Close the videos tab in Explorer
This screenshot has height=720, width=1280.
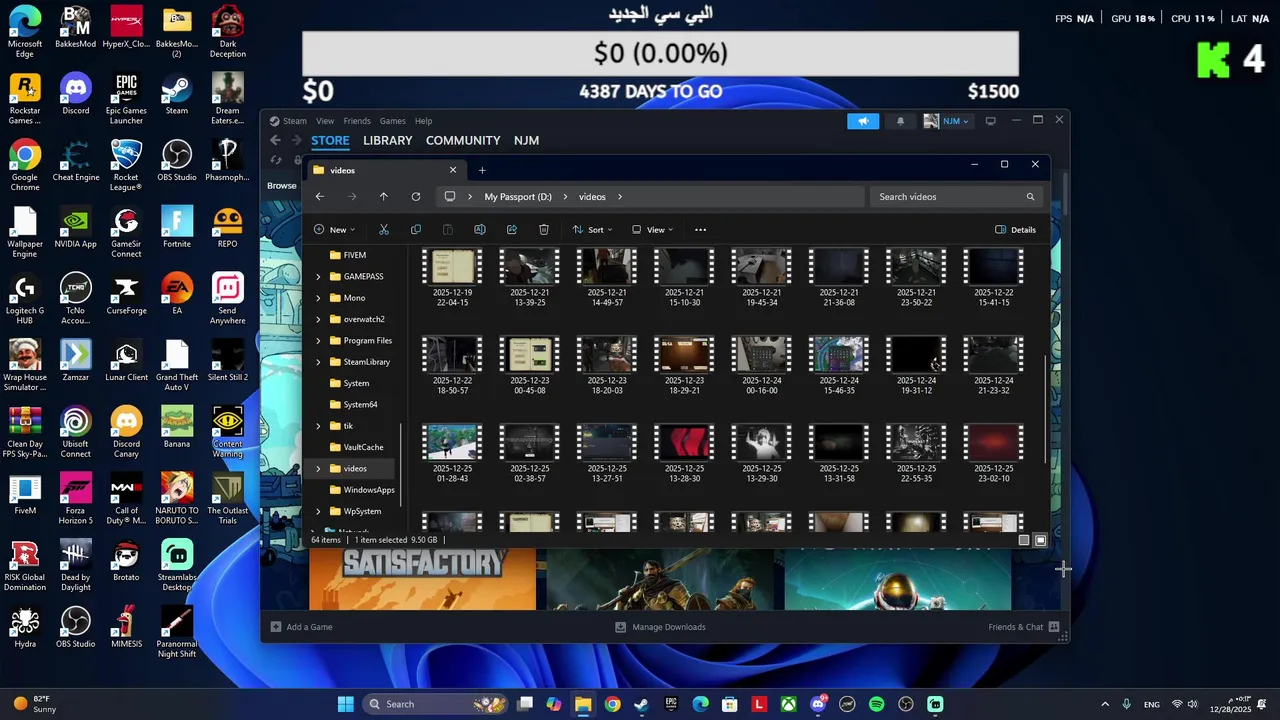click(x=452, y=170)
